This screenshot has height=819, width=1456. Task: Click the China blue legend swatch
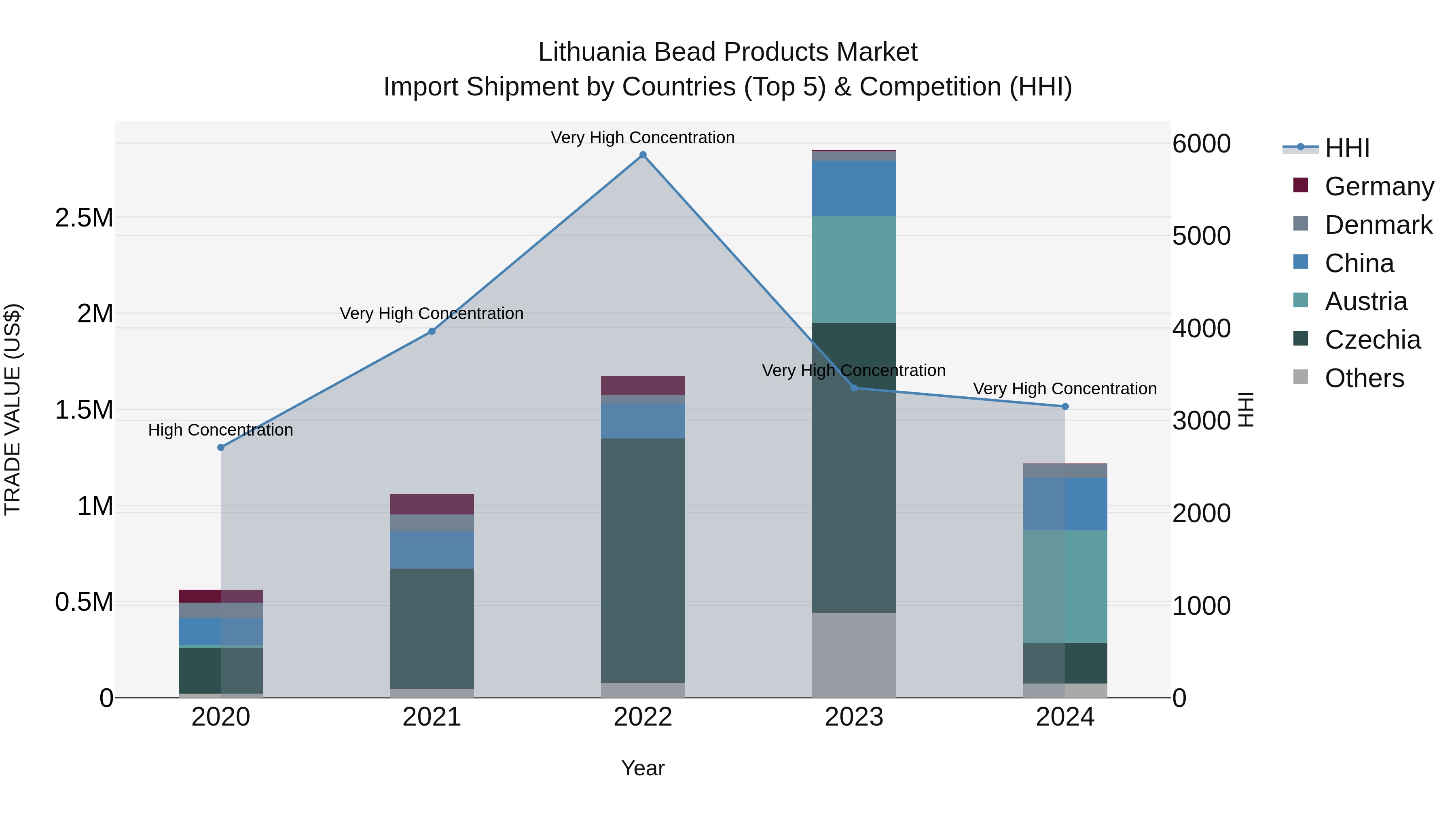coord(1301,262)
